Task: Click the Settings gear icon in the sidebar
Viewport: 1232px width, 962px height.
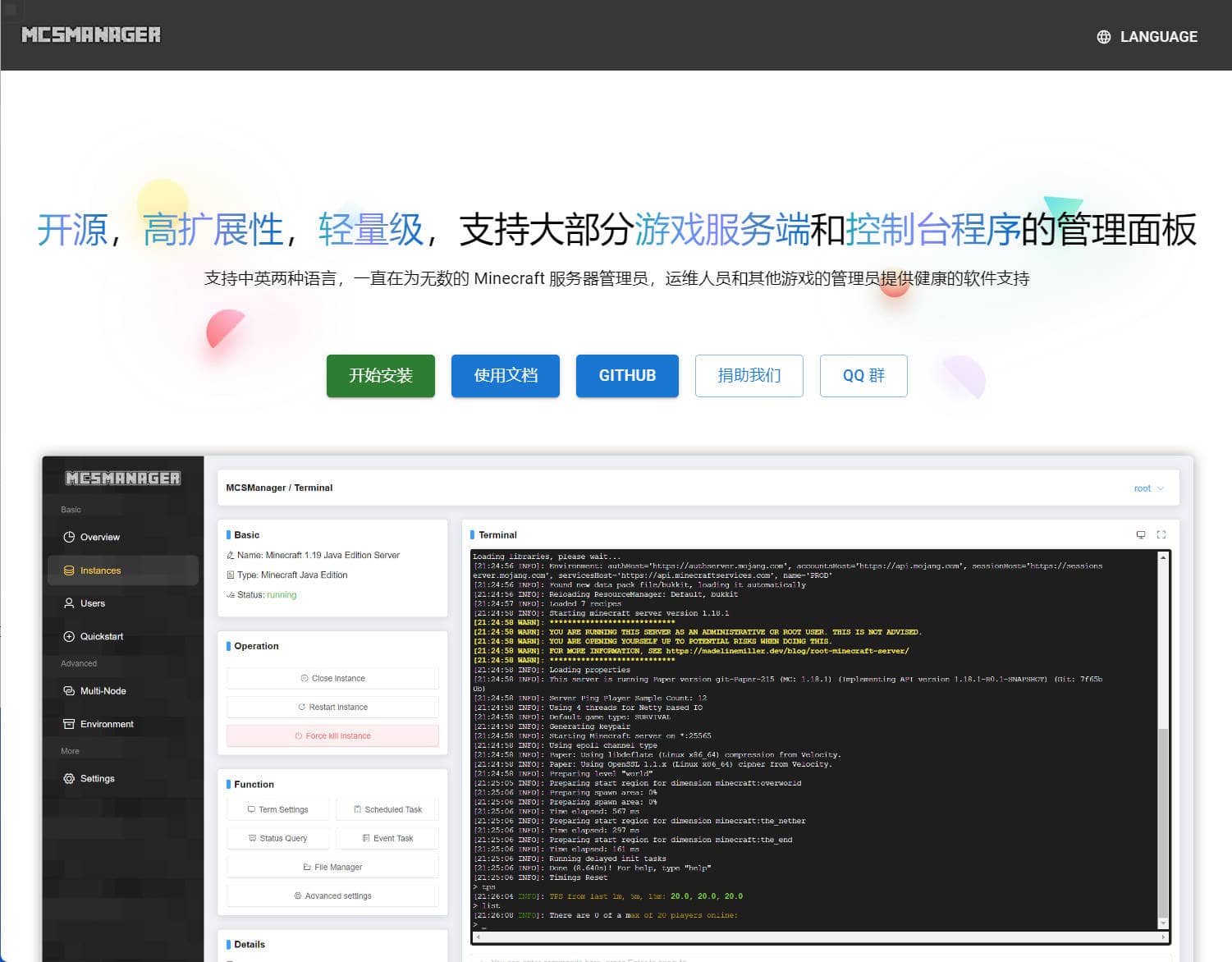Action: point(69,778)
